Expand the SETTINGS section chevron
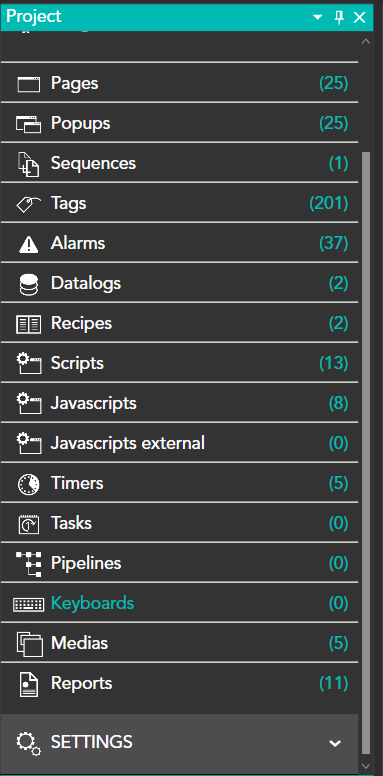Image resolution: width=383 pixels, height=776 pixels. [335, 743]
